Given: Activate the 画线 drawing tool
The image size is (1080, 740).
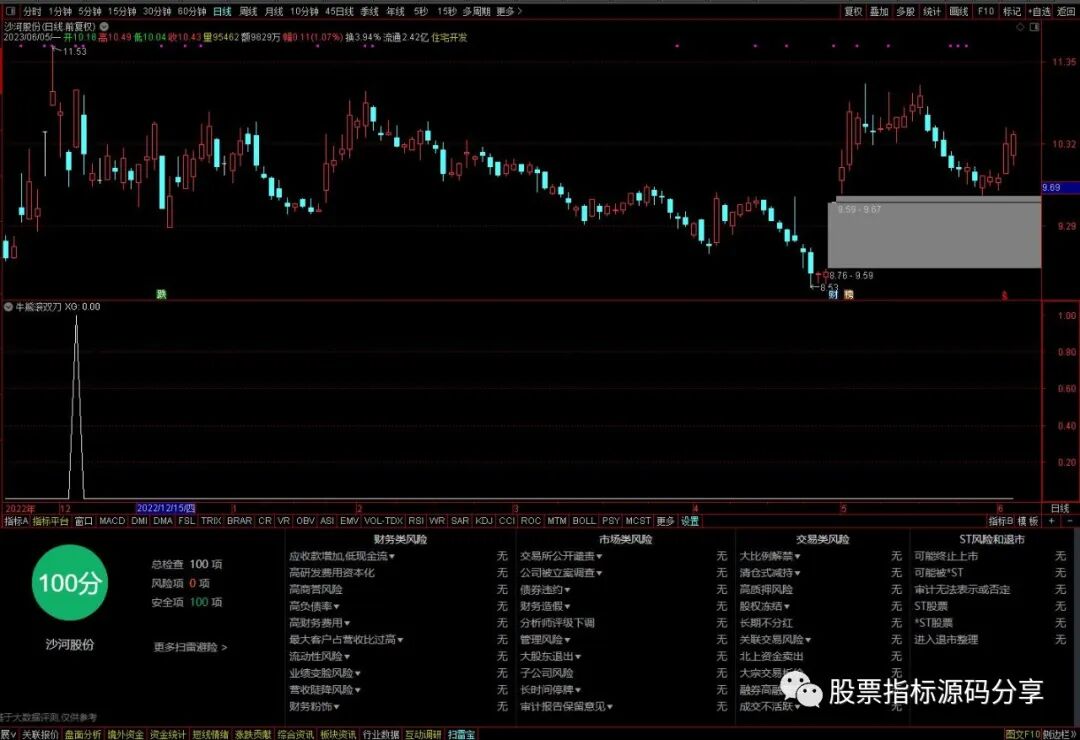Looking at the screenshot, I should click(x=959, y=11).
